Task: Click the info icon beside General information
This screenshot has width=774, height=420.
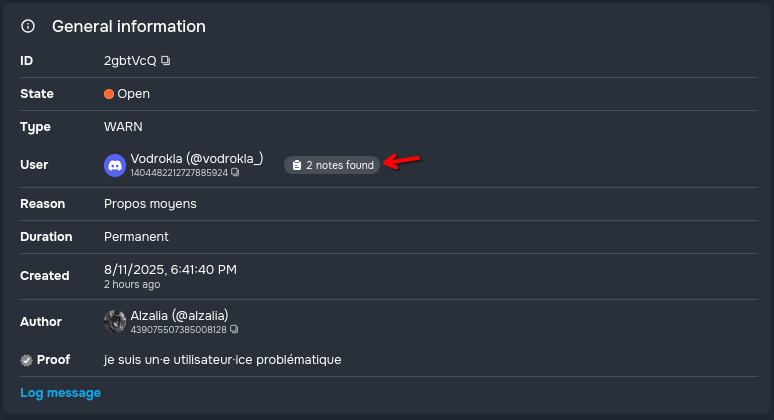Action: 28,27
